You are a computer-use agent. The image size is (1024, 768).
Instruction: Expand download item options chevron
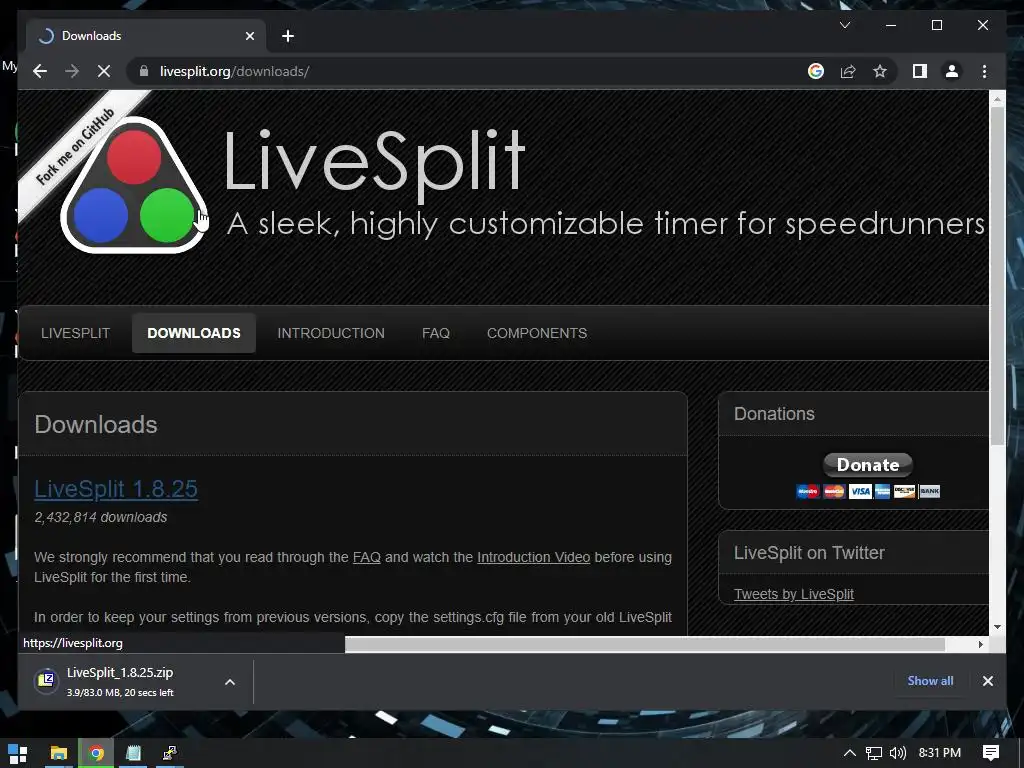[x=230, y=682]
